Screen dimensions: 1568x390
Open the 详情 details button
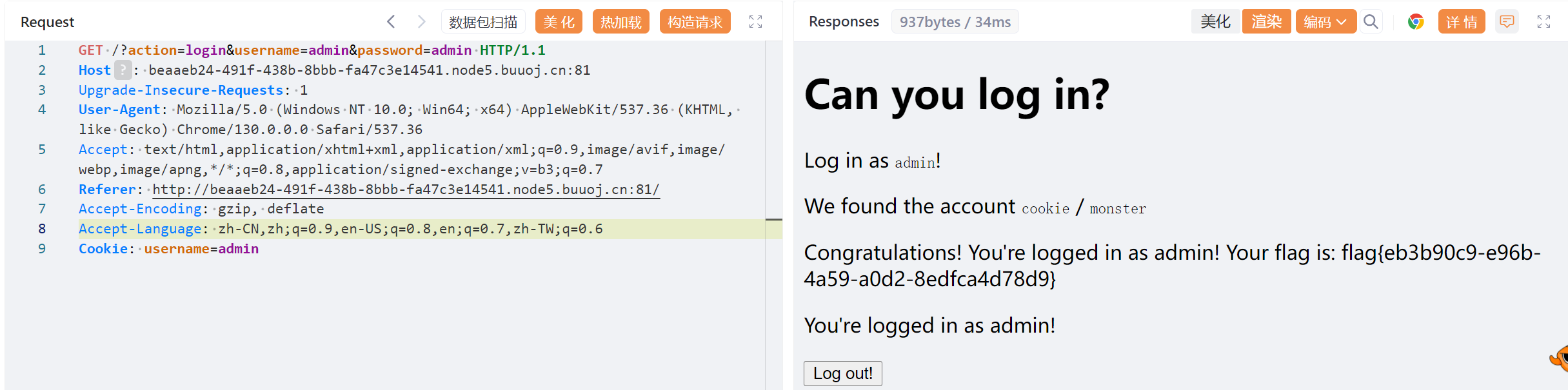[1461, 22]
